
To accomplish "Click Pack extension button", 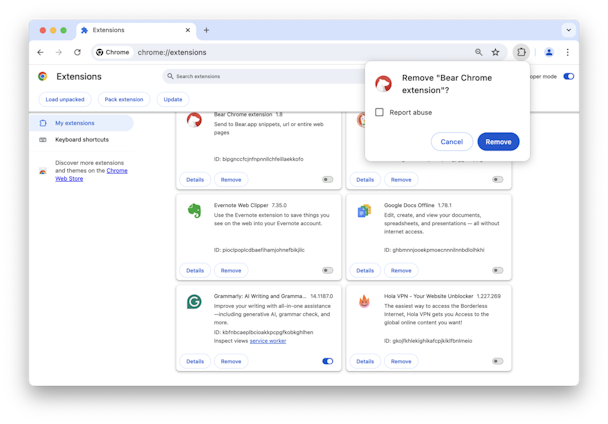I will (x=124, y=99).
